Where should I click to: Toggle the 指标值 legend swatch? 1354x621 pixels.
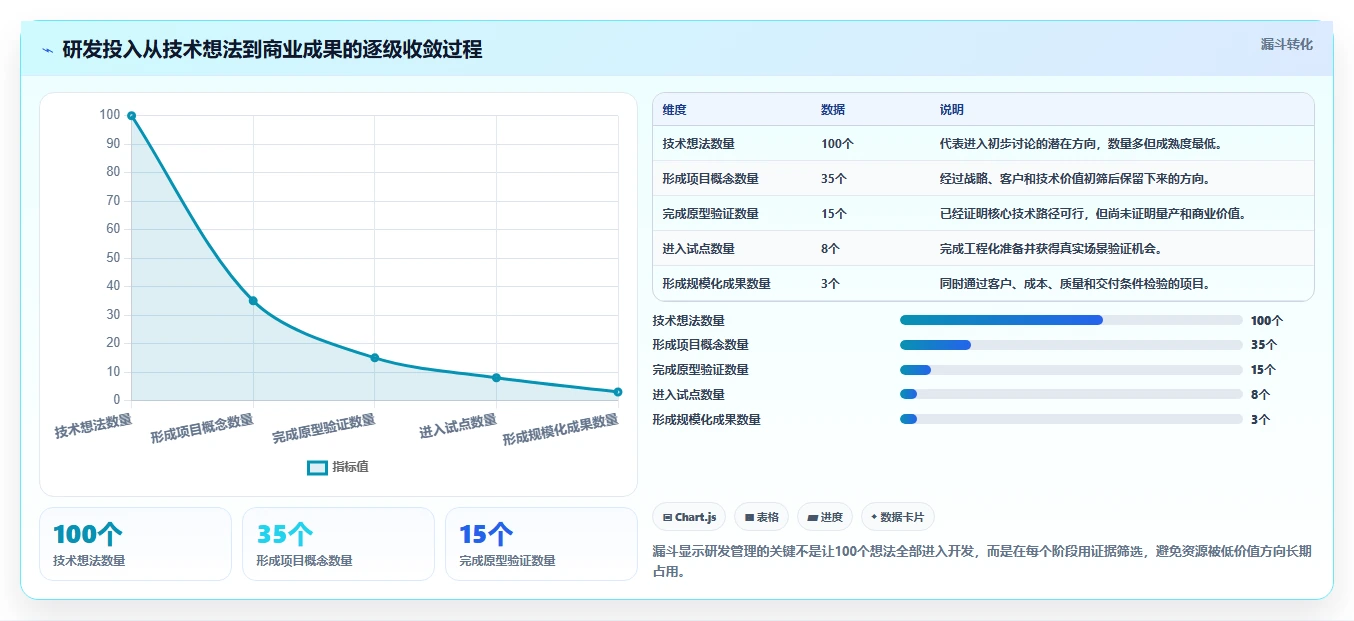[x=317, y=467]
